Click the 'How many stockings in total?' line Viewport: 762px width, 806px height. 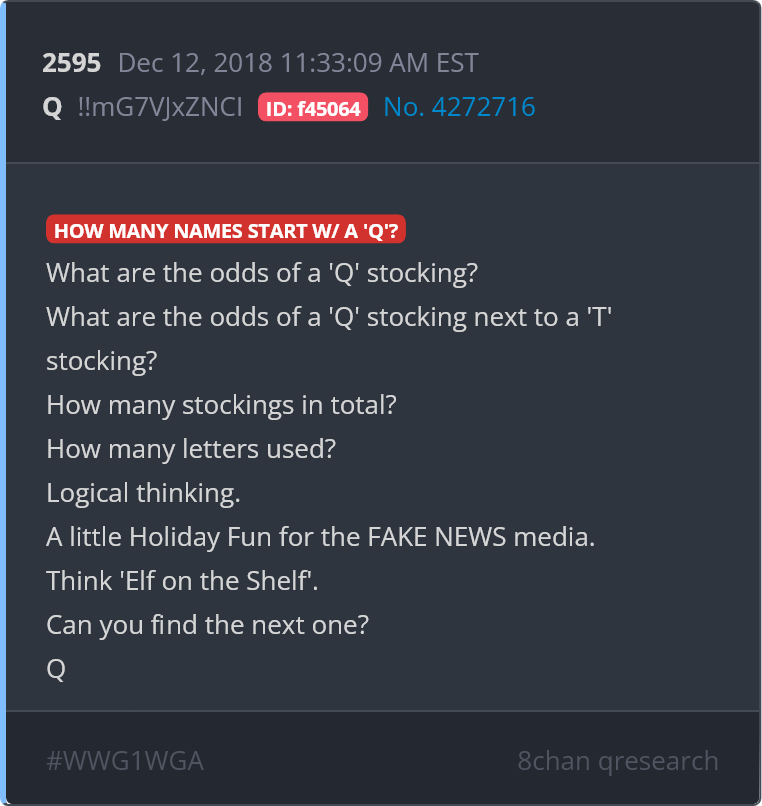tap(221, 405)
